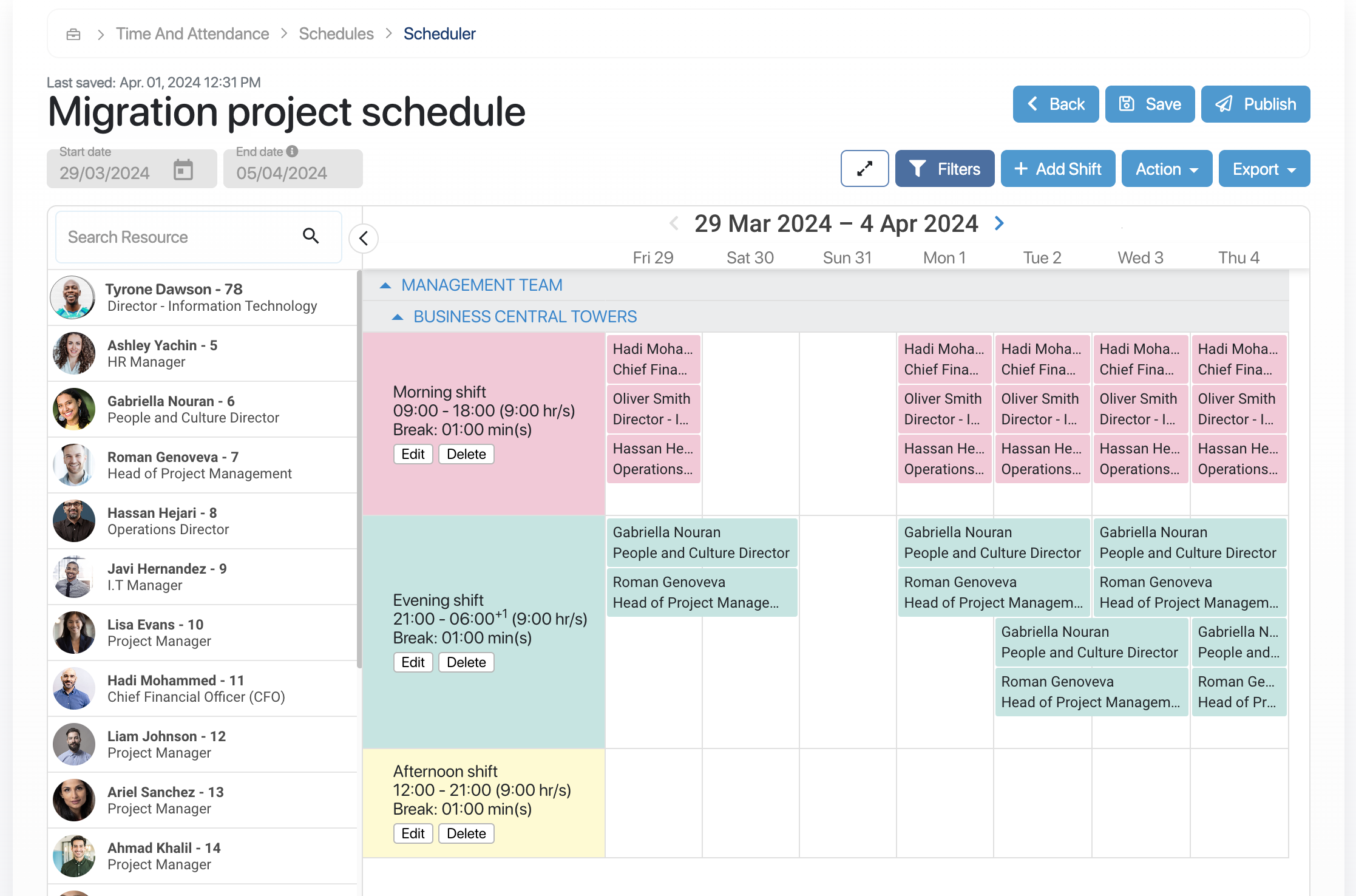Click the briefcase home breadcrumb icon
1356x896 pixels.
pos(73,34)
